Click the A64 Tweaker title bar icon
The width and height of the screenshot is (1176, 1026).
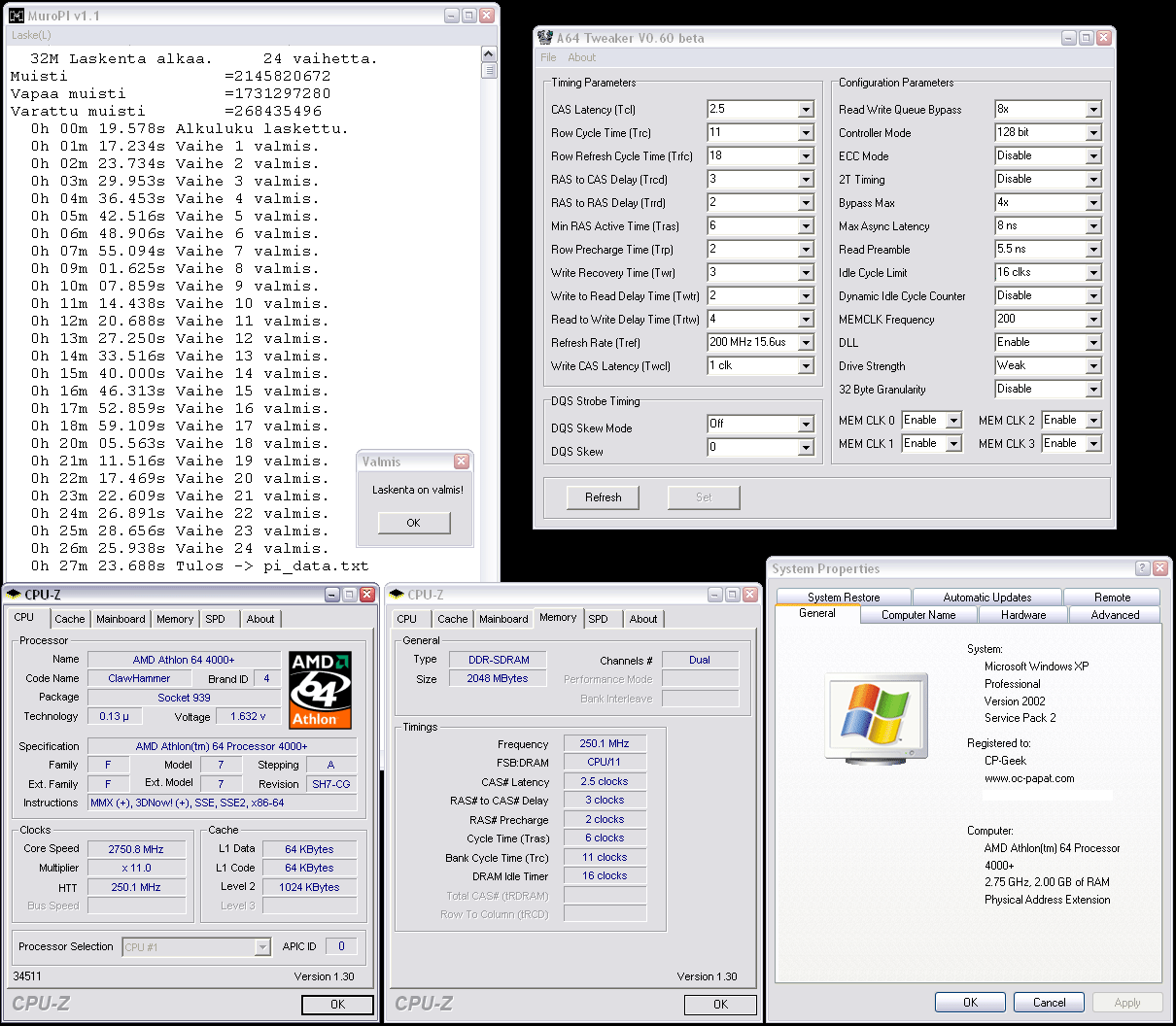545,38
